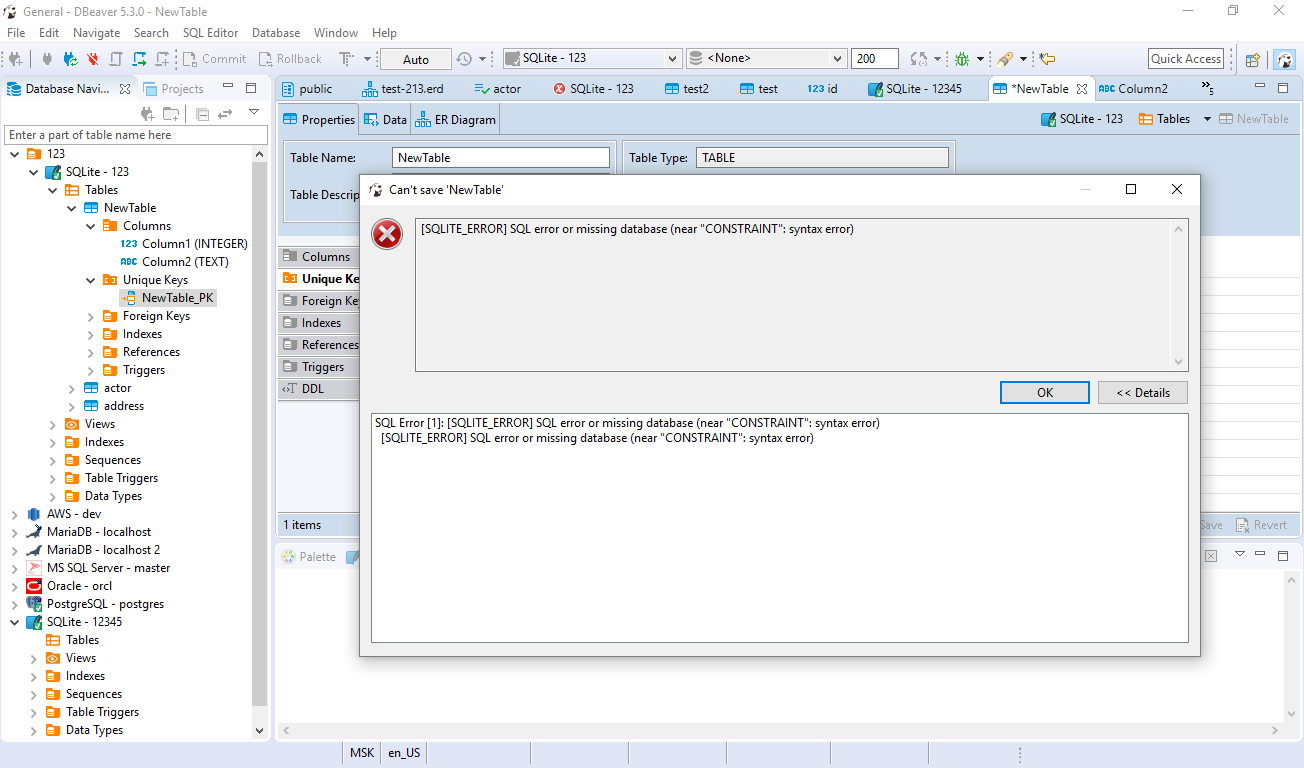The height and width of the screenshot is (768, 1304).
Task: Open the Projects view tab
Action: point(173,88)
